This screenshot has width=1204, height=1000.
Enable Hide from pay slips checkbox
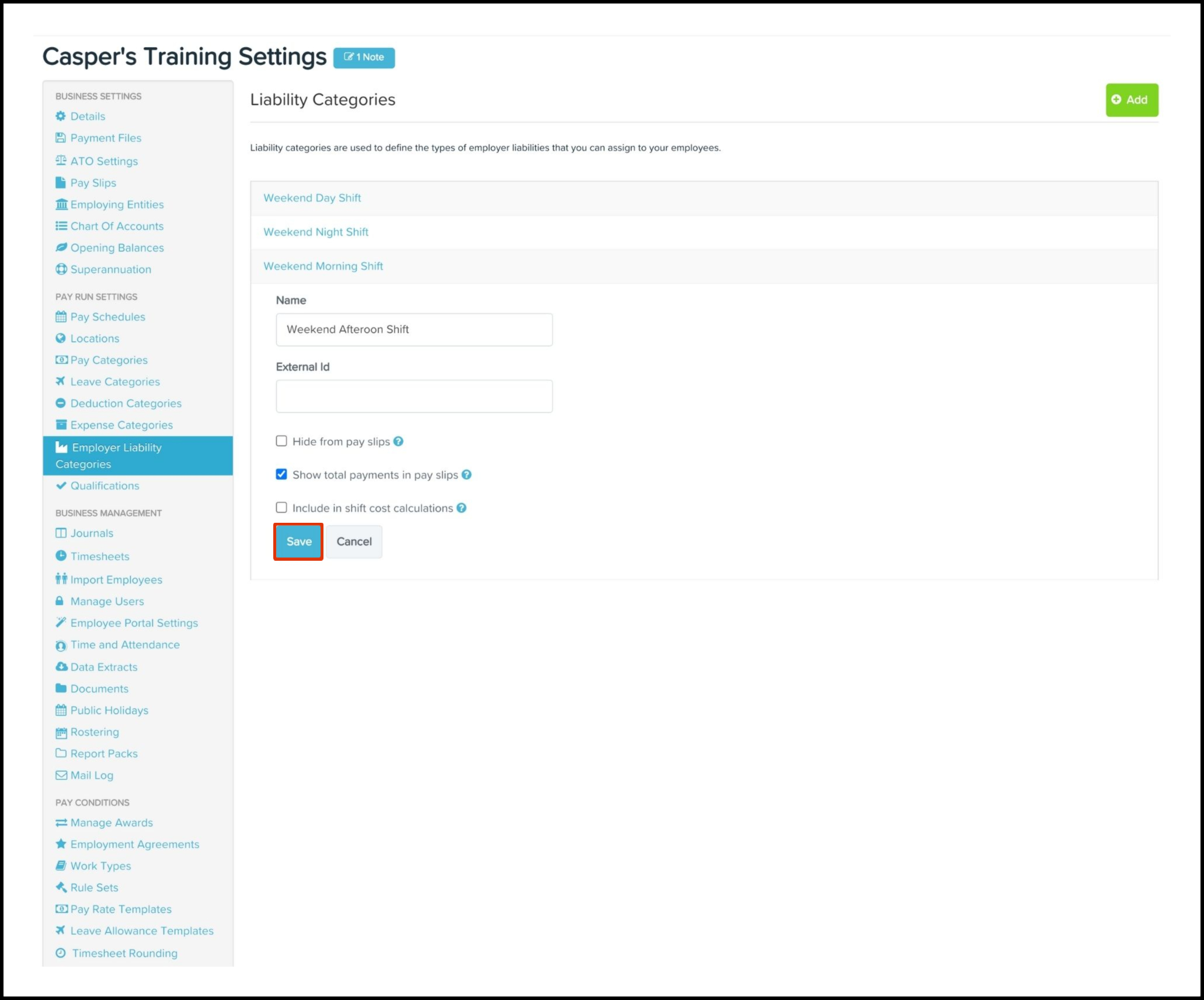[x=281, y=441]
